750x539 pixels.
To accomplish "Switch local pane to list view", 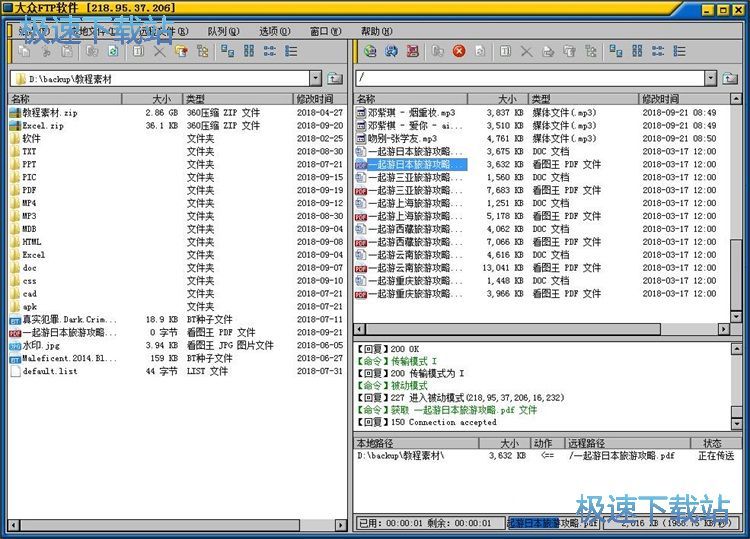I will tap(270, 51).
